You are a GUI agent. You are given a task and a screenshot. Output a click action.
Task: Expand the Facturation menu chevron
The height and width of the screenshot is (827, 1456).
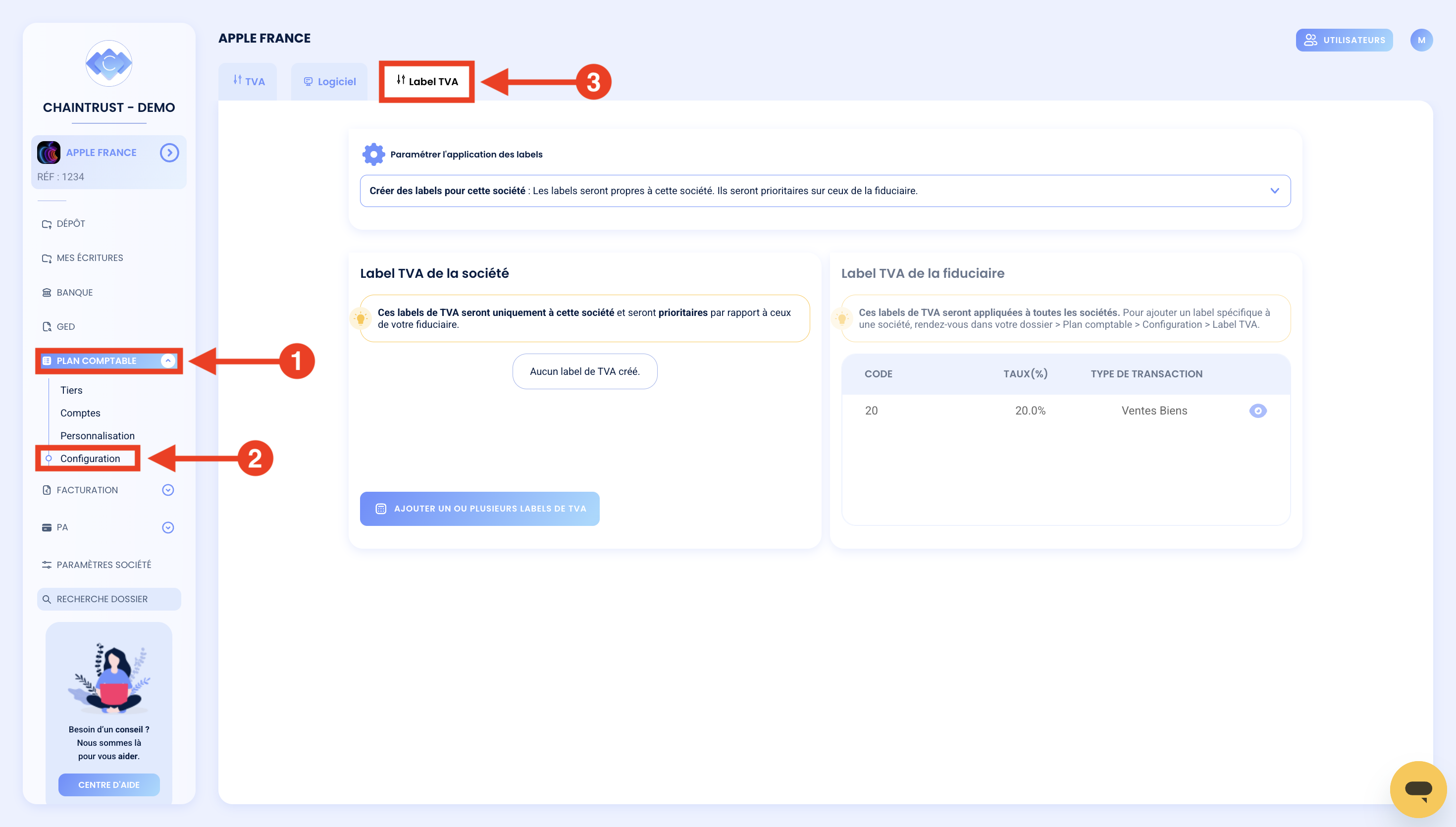pyautogui.click(x=167, y=490)
